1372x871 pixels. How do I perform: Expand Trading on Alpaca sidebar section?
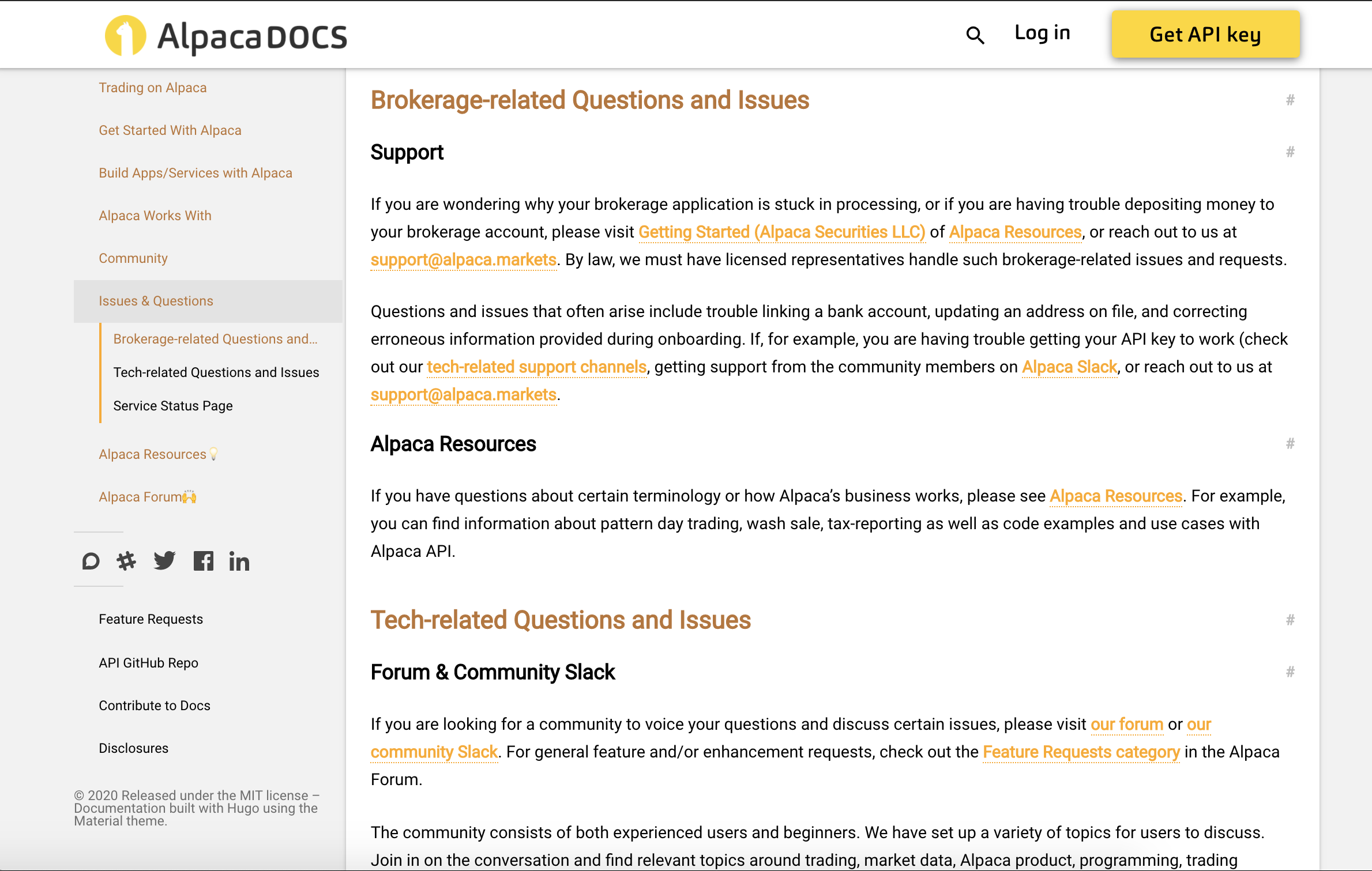pyautogui.click(x=152, y=88)
